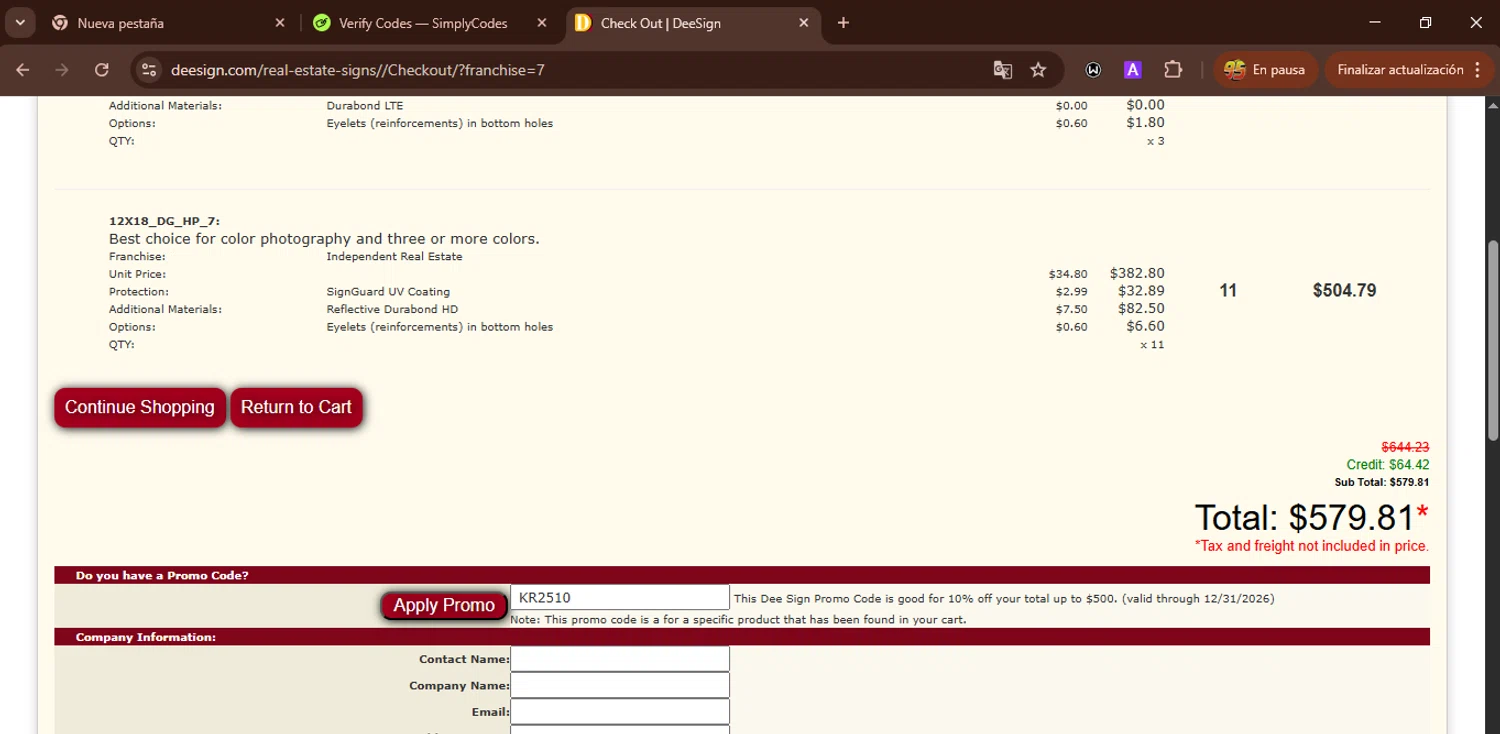
Task: Focus the Email field
Action: (620, 711)
